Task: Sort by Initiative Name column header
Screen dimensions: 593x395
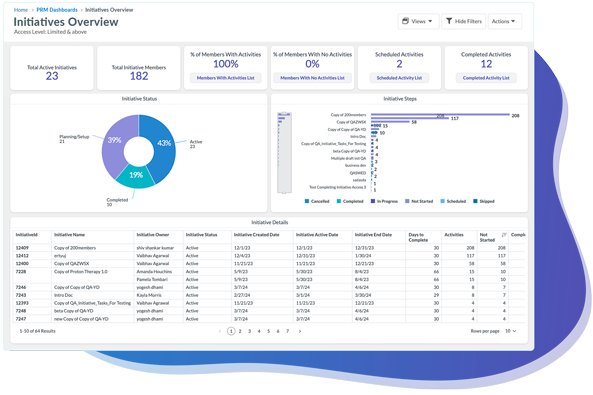Action: 69,235
